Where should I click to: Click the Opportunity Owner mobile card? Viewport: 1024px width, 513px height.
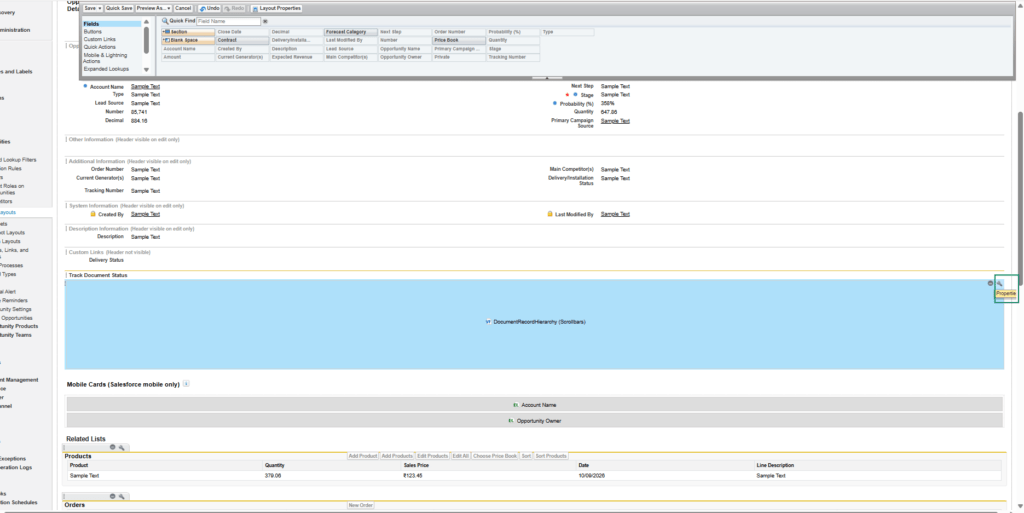click(x=534, y=421)
